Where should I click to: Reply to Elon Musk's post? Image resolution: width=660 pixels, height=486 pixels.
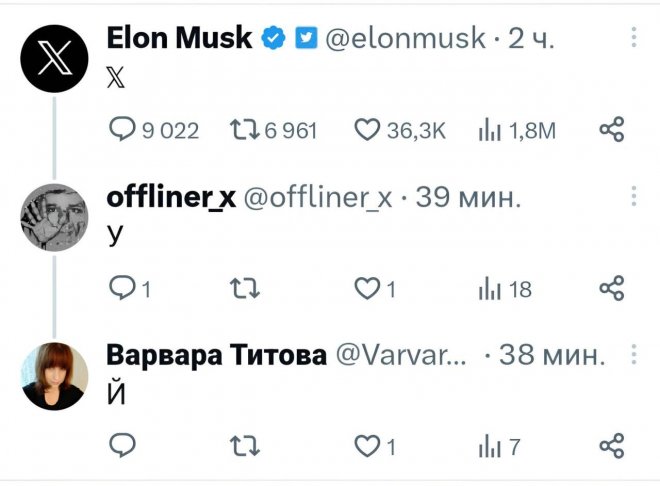click(x=121, y=129)
